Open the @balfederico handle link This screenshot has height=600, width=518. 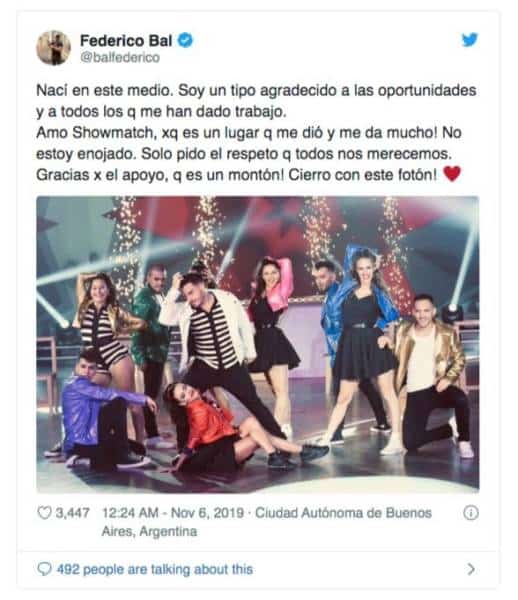[x=120, y=57]
